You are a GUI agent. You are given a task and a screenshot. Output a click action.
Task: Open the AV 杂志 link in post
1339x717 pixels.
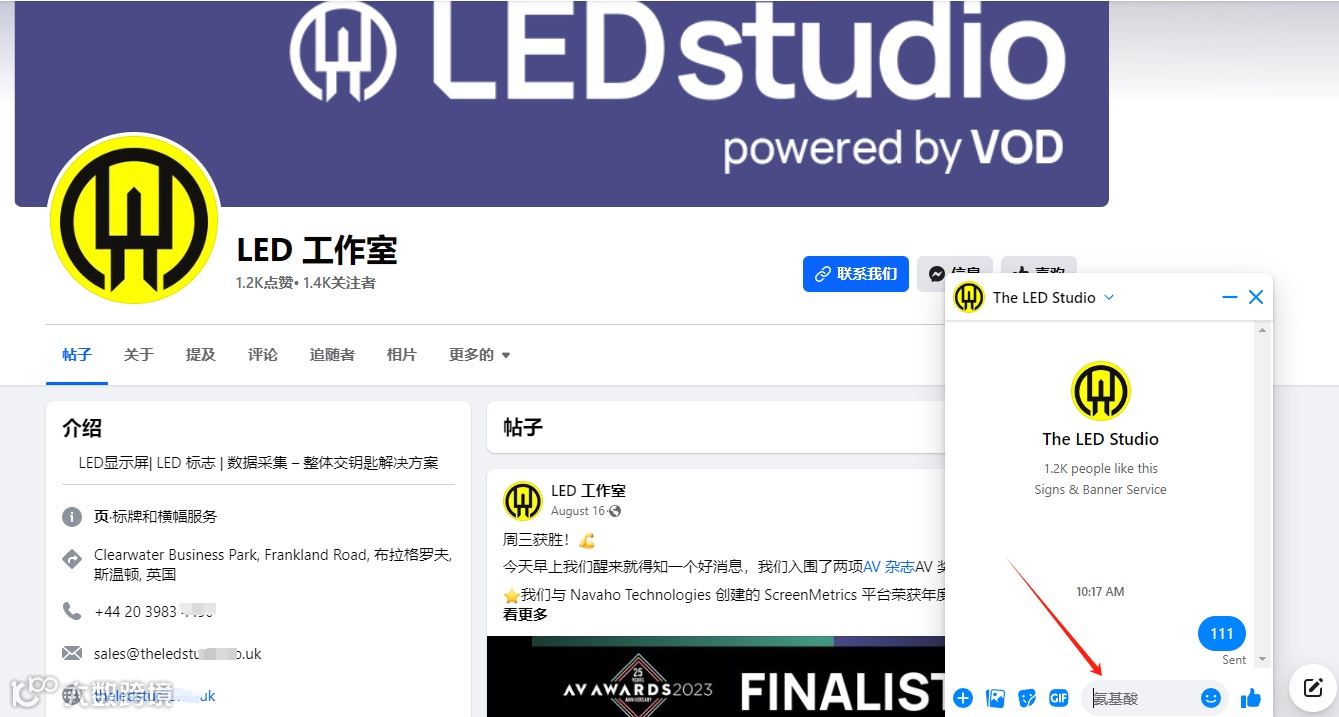889,566
